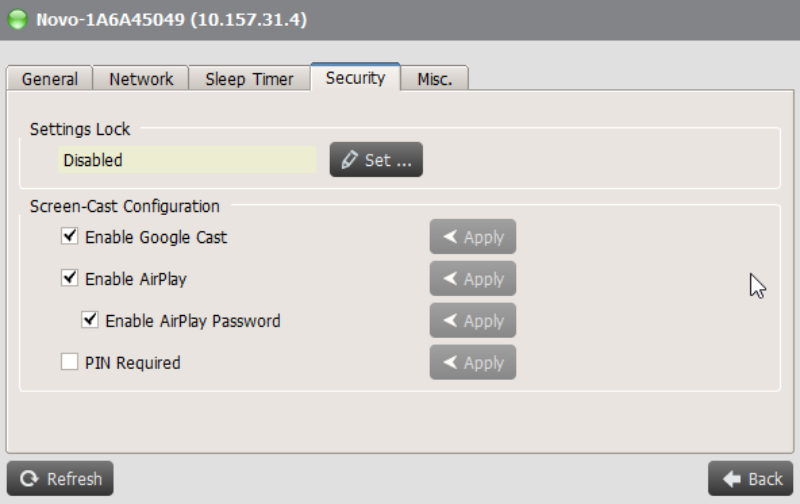Image resolution: width=800 pixels, height=504 pixels.
Task: Click the arrow icon on AirPlay Password Apply
Action: click(450, 320)
